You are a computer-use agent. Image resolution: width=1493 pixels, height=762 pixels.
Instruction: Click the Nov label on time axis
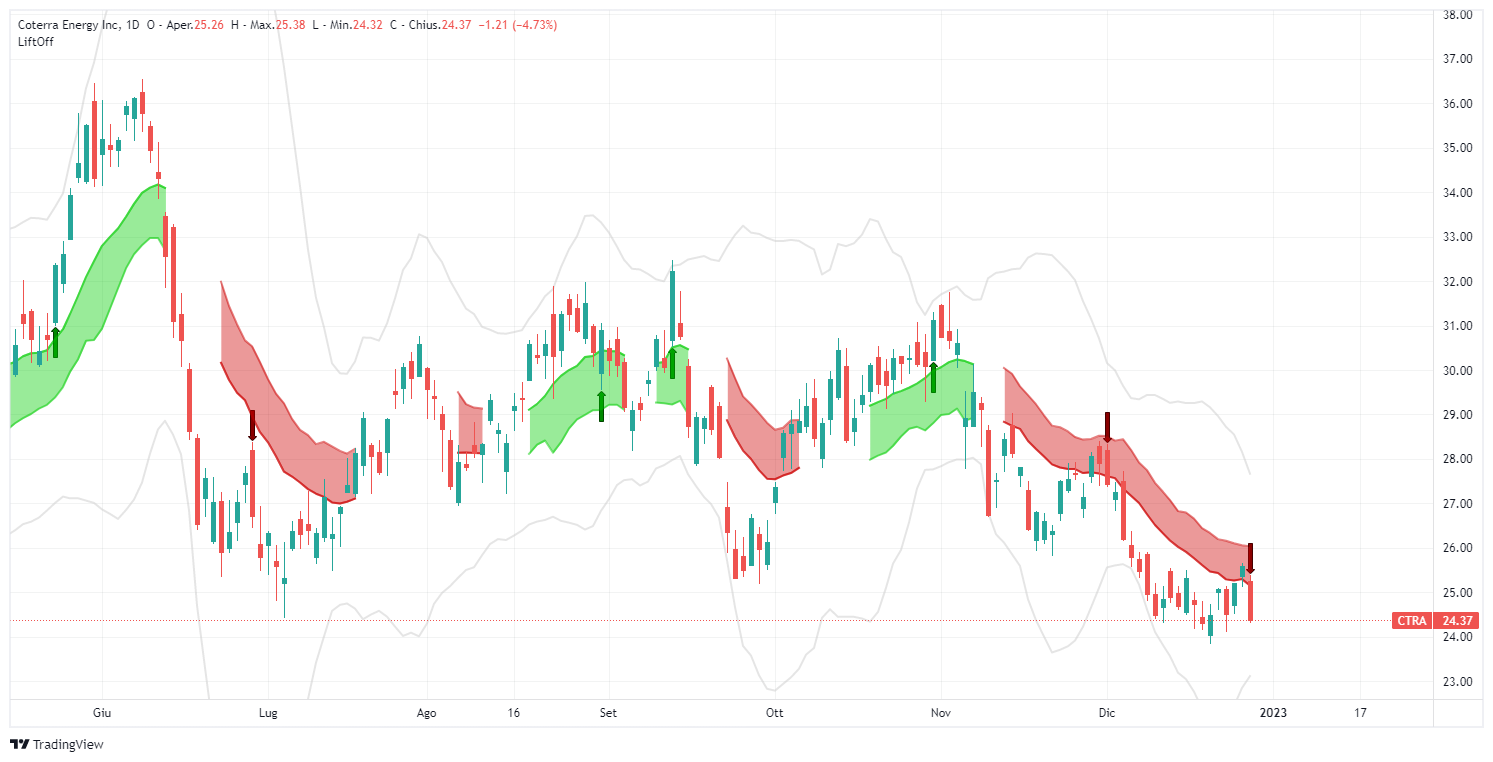940,714
